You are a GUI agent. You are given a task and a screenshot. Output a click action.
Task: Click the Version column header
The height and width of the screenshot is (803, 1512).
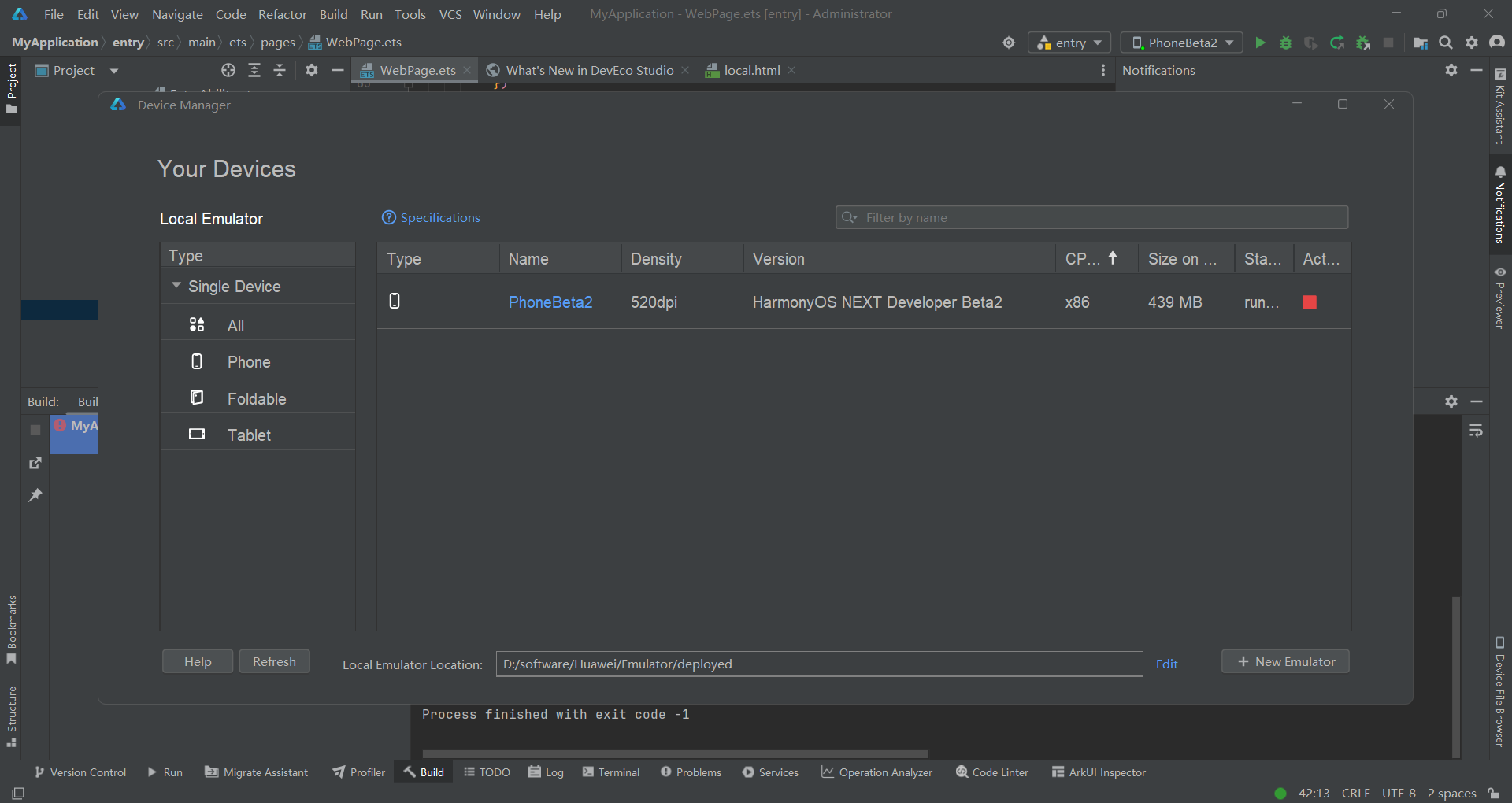899,258
